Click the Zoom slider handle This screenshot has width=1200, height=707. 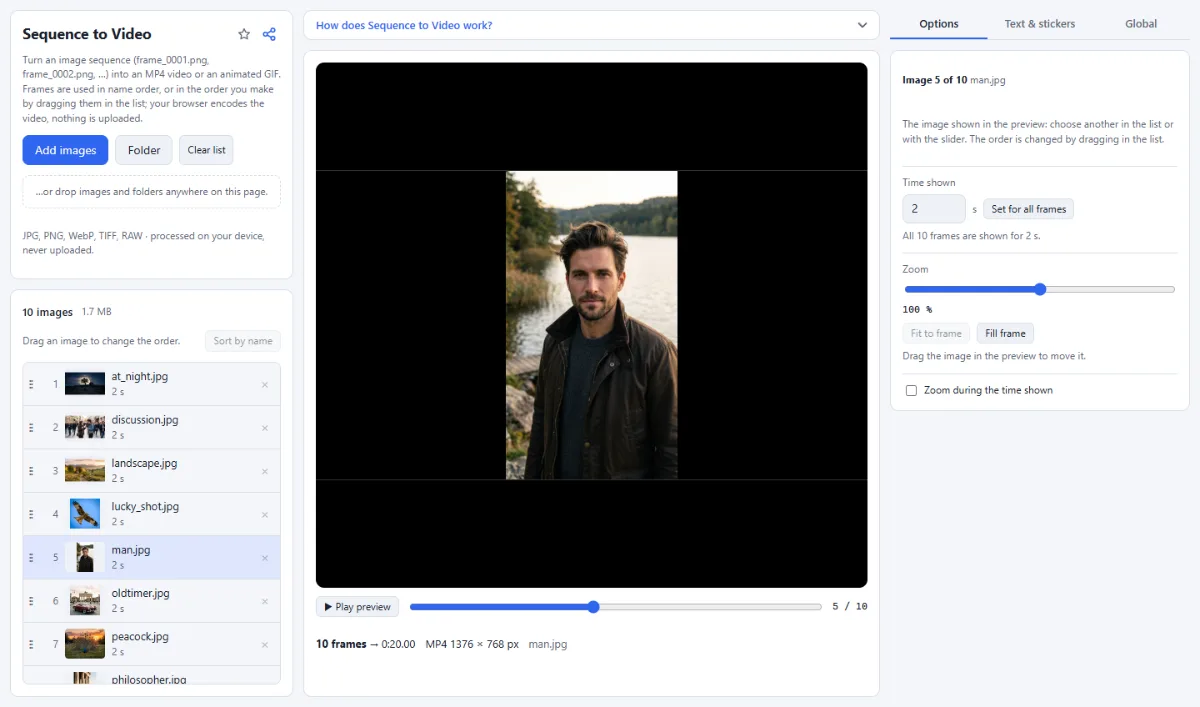1040,289
